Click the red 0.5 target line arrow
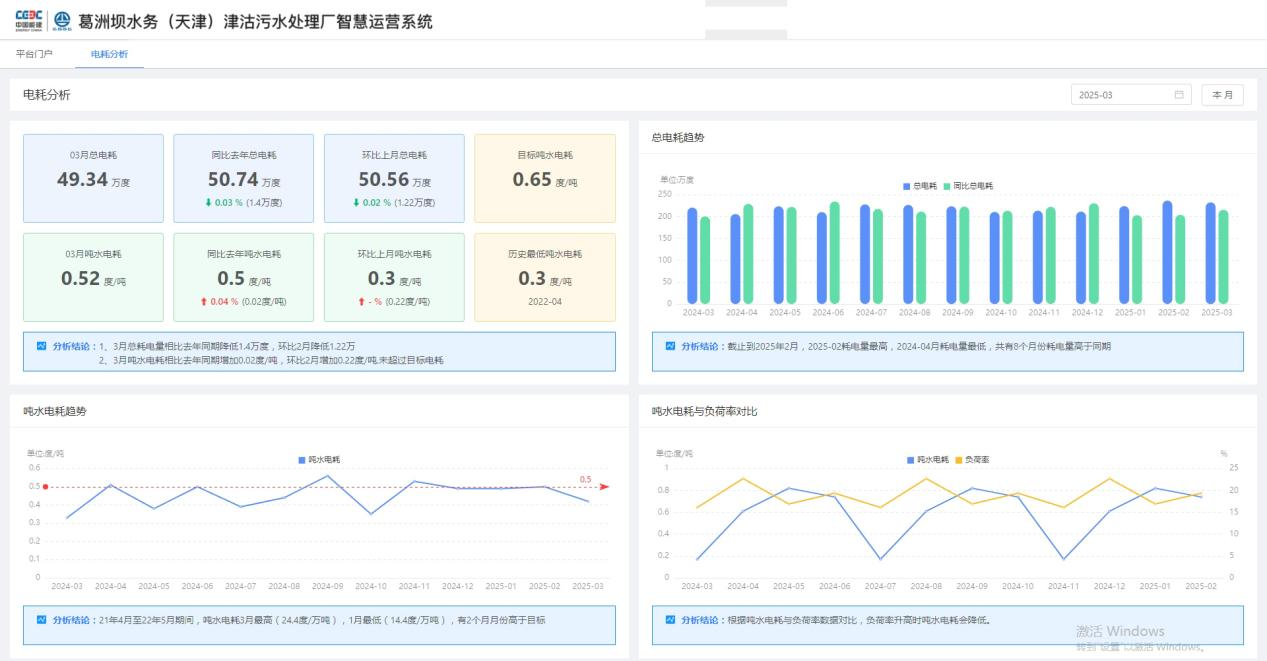This screenshot has height=661, width=1267. pyautogui.click(x=603, y=487)
